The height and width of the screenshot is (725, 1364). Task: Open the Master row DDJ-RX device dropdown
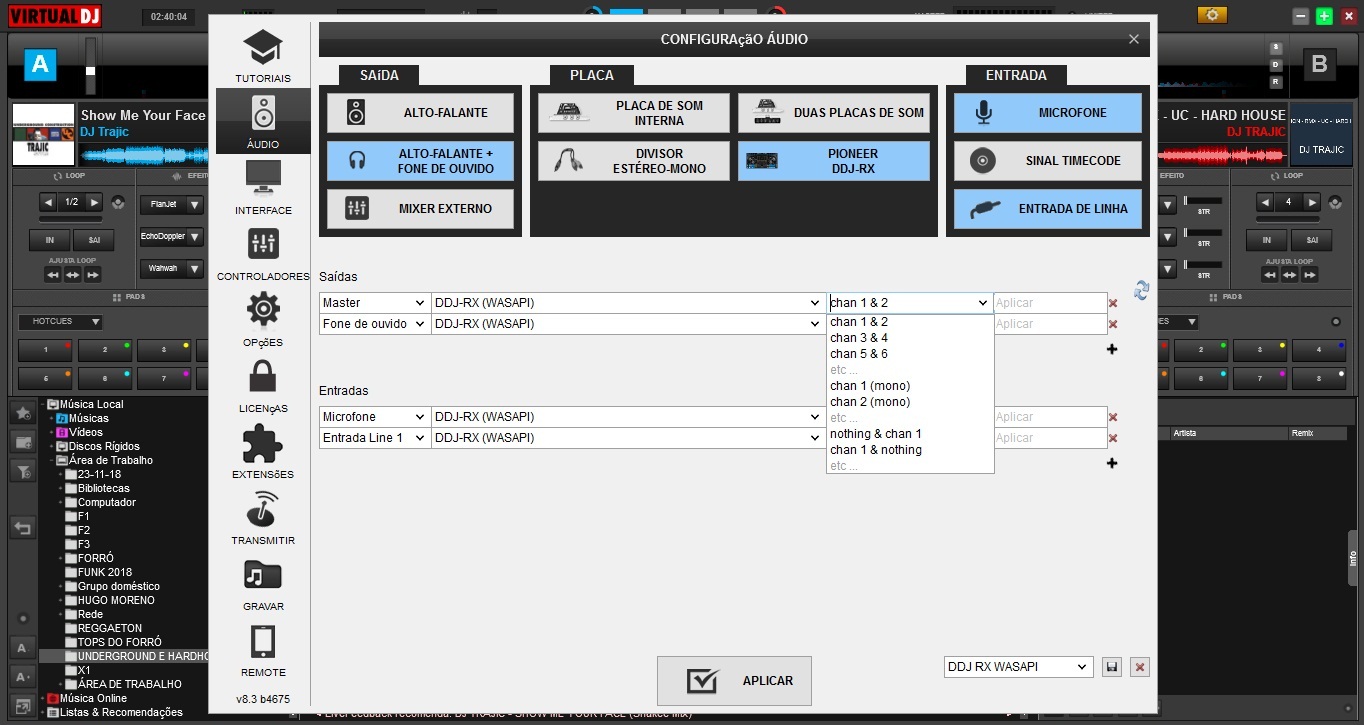pyautogui.click(x=628, y=303)
